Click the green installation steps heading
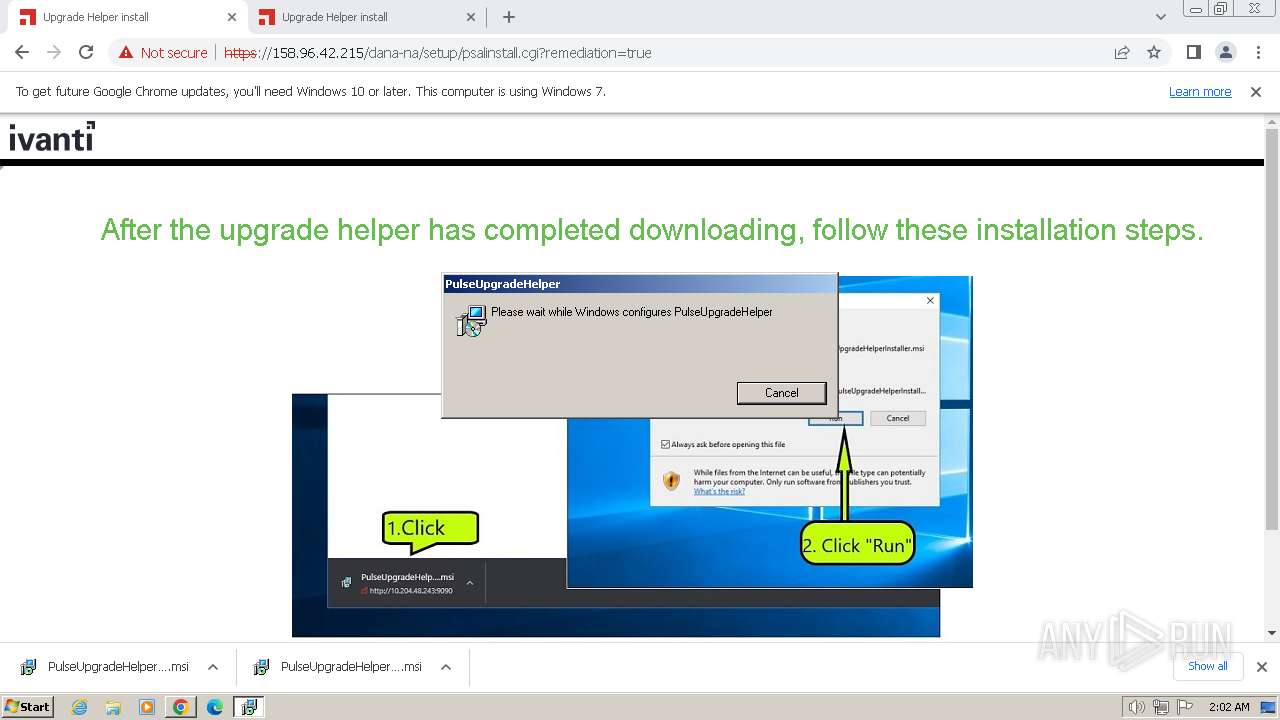This screenshot has height=720, width=1280. coord(652,230)
